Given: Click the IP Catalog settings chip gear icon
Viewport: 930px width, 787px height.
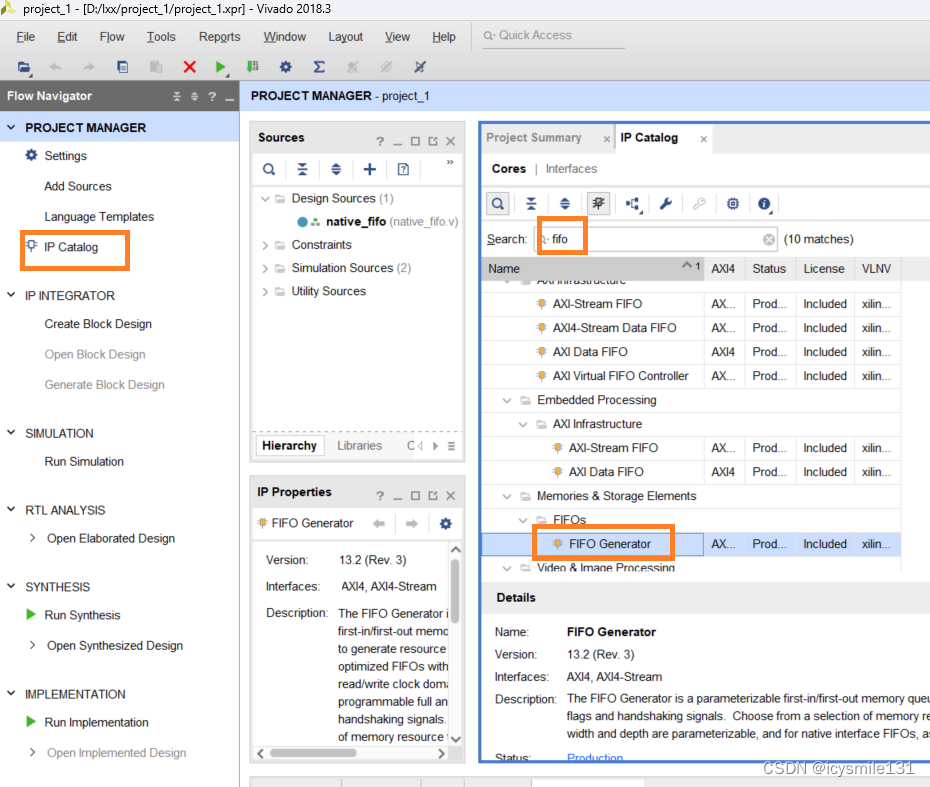Looking at the screenshot, I should pyautogui.click(x=733, y=204).
